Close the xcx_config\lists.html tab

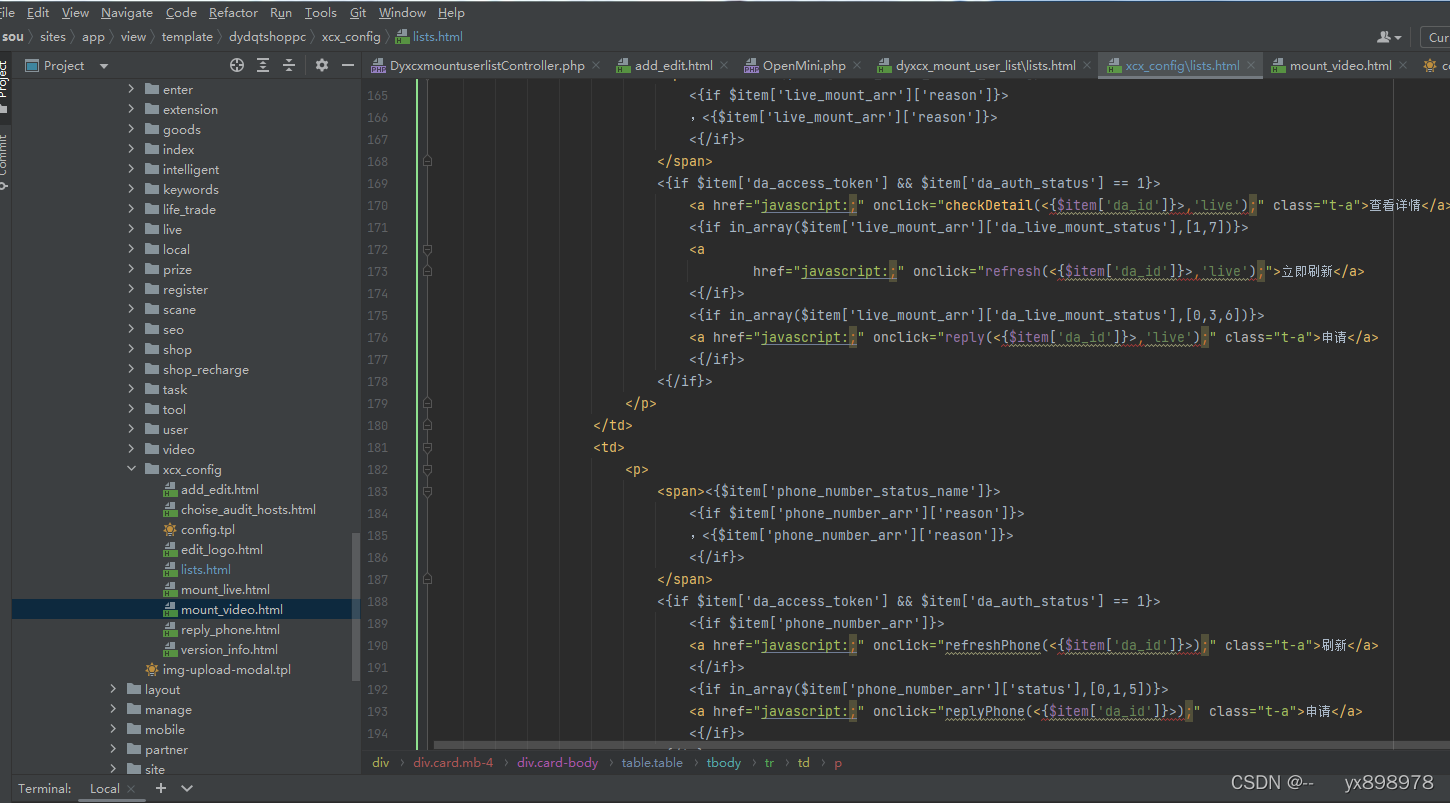[1252, 66]
